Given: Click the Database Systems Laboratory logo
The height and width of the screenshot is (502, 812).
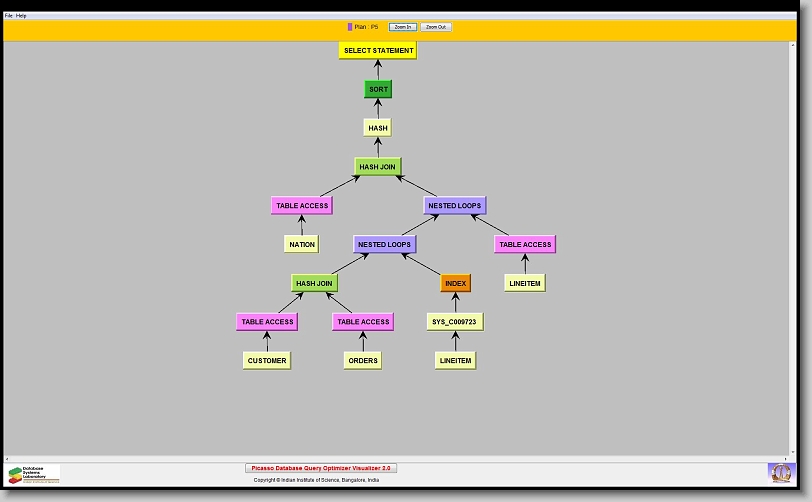Looking at the screenshot, I should (34, 474).
